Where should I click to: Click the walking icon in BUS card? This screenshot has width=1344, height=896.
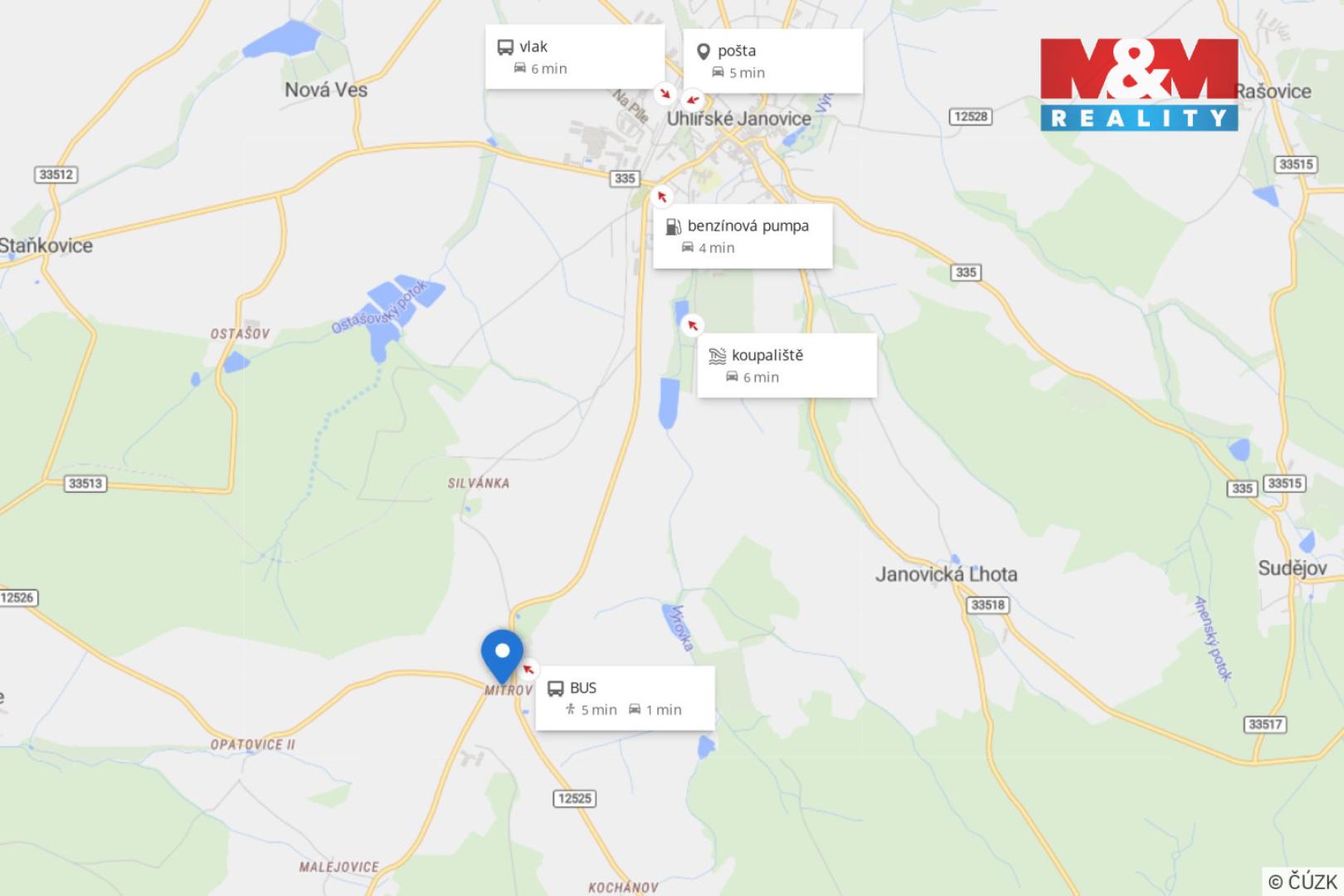570,709
